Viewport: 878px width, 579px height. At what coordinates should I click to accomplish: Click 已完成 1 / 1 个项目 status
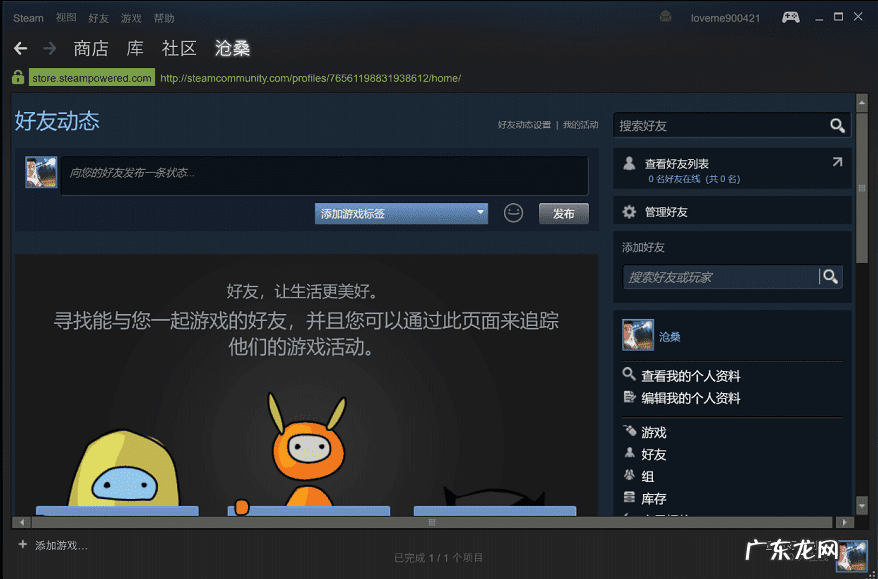pyautogui.click(x=438, y=558)
